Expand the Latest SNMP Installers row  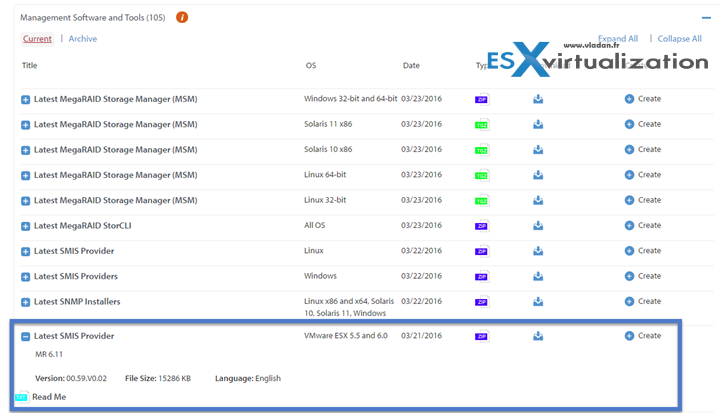[x=26, y=302]
